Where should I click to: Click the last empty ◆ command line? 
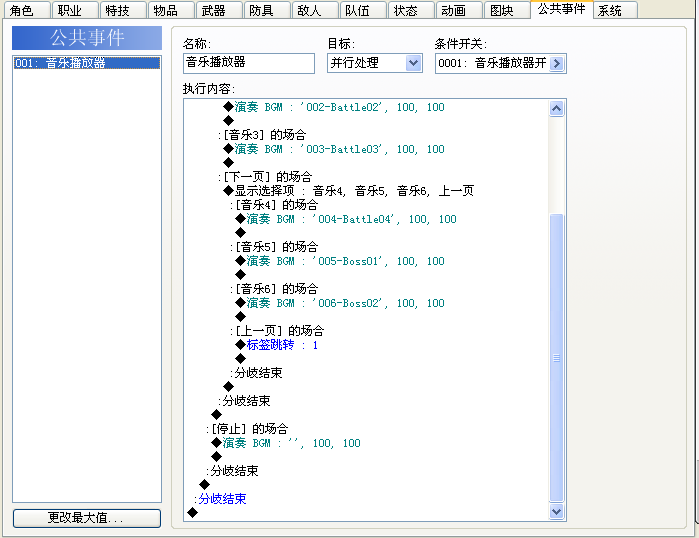[x=193, y=513]
